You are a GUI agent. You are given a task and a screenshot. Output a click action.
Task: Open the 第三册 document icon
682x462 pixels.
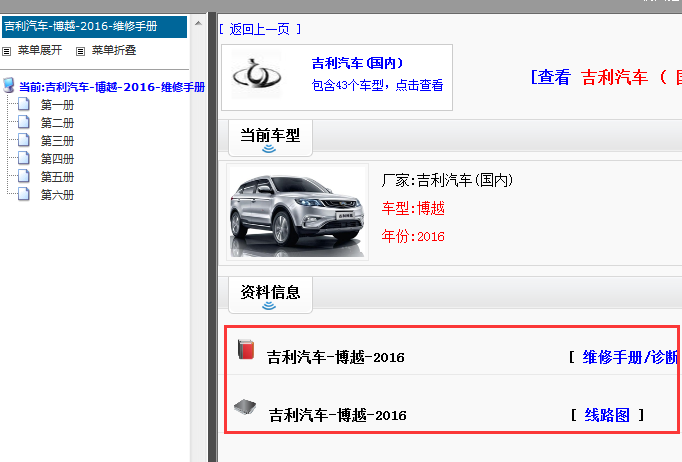pyautogui.click(x=24, y=141)
